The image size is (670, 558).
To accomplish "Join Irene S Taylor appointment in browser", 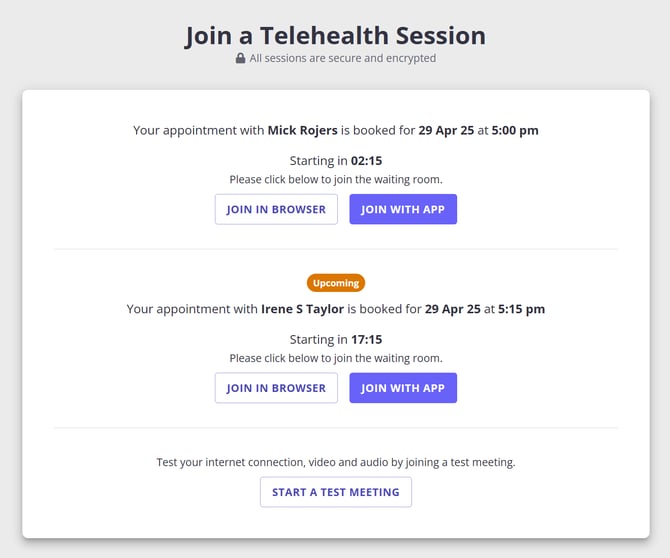I will 276,388.
